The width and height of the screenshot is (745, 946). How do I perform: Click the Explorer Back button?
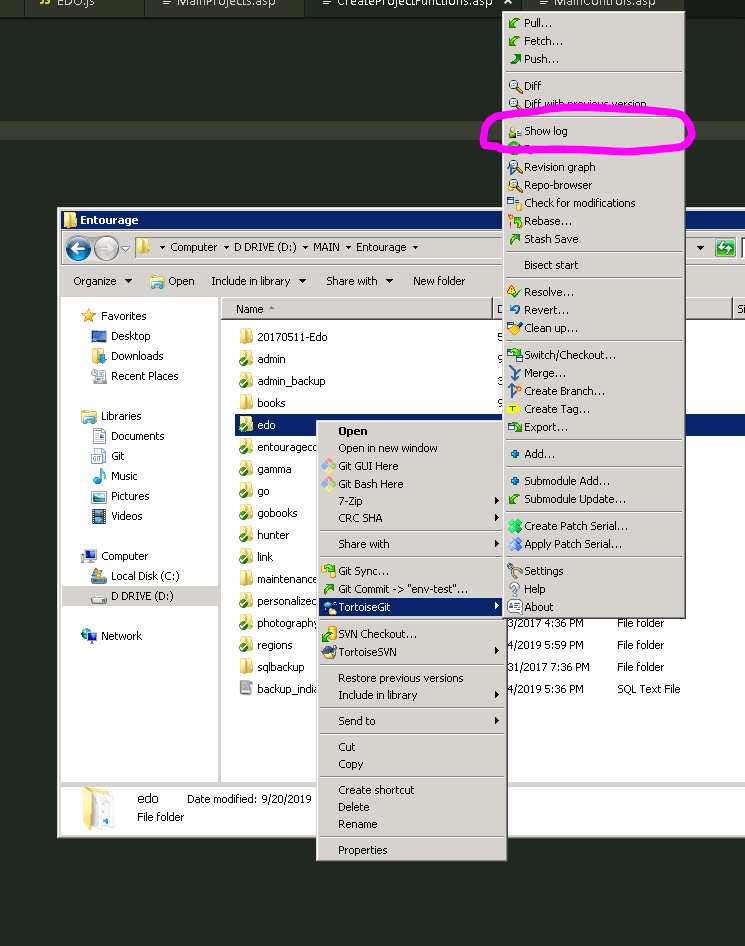click(78, 249)
